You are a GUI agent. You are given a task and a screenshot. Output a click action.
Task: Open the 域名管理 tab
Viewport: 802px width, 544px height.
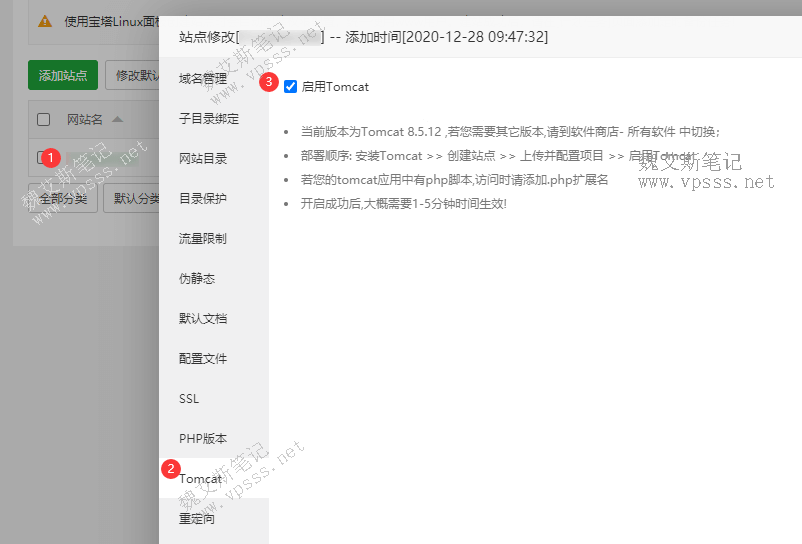coord(203,78)
